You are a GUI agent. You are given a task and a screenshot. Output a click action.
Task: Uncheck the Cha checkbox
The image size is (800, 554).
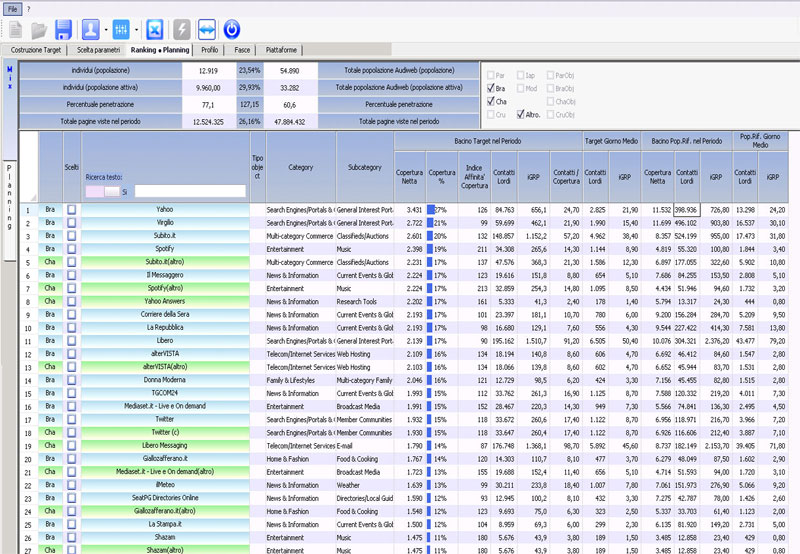coord(490,101)
